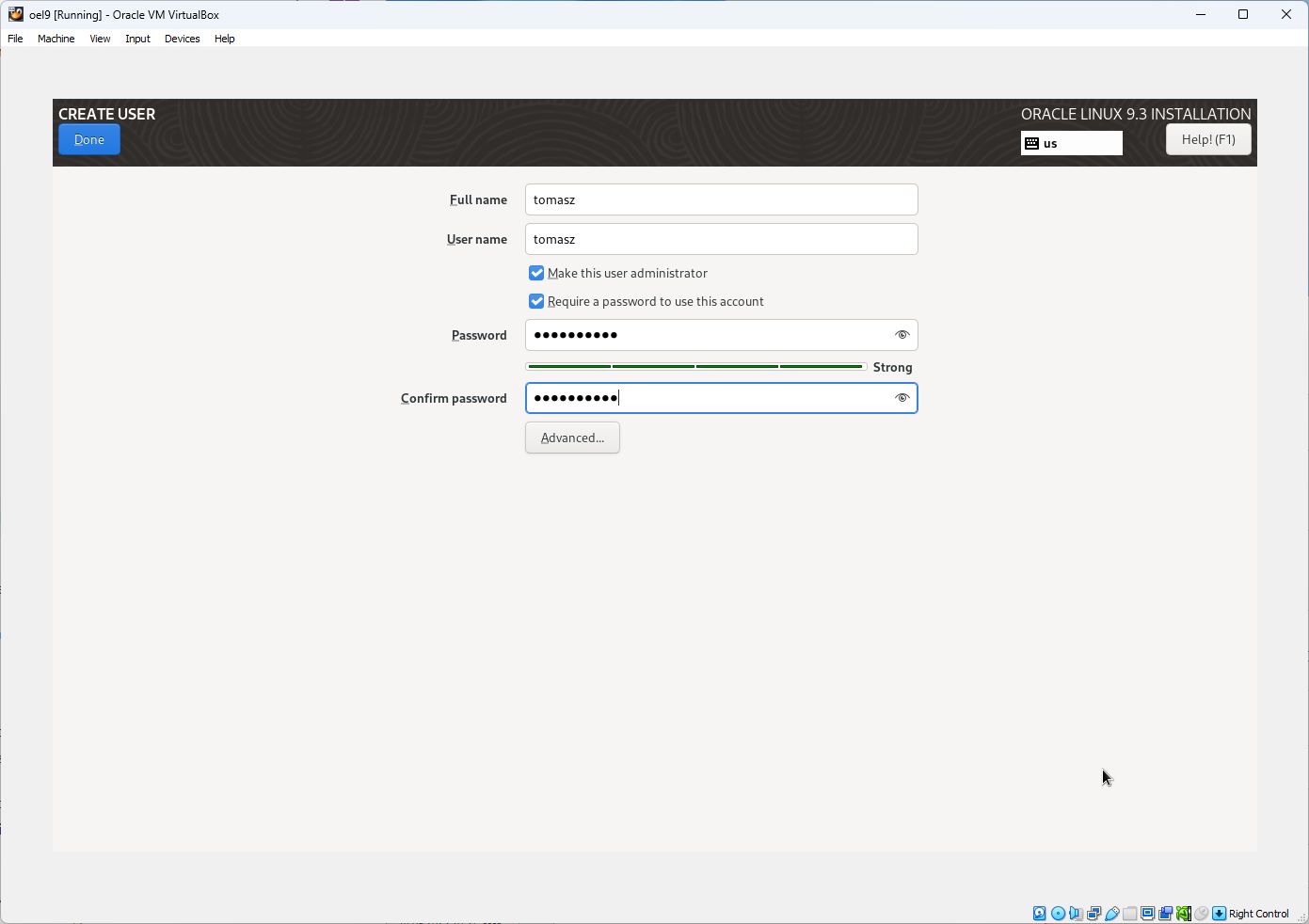Uncheck Require a password to use account
Screen dimensions: 1309x924
click(536, 301)
